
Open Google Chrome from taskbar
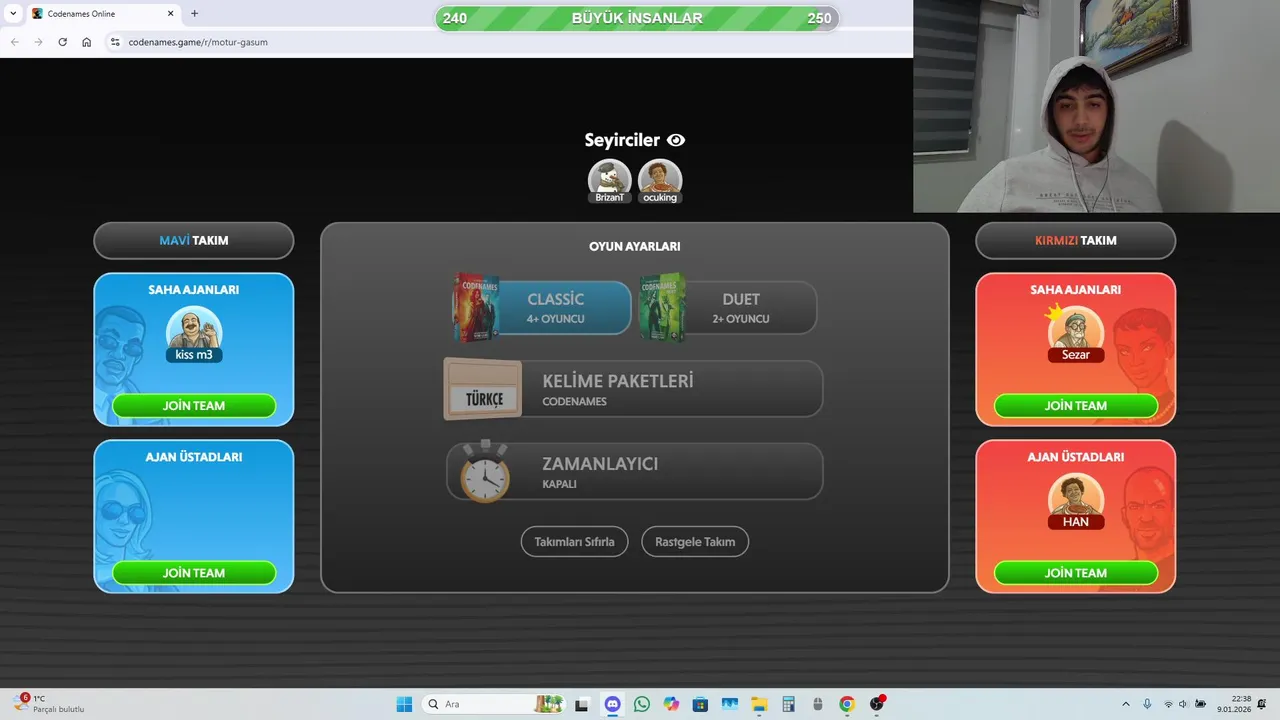(847, 704)
